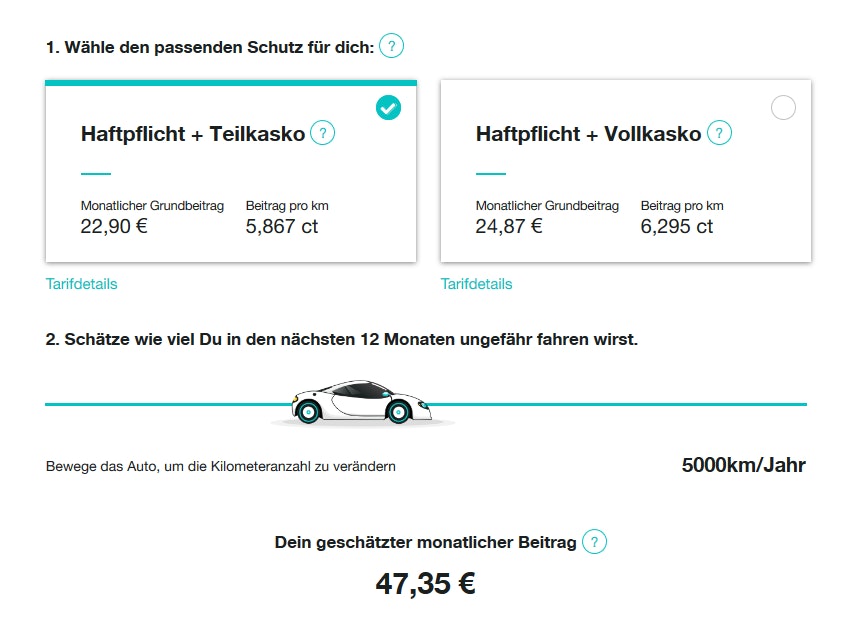Click help icon next to Haftpflicht + Teilkasko
Image resolution: width=857 pixels, height=628 pixels.
tap(322, 133)
